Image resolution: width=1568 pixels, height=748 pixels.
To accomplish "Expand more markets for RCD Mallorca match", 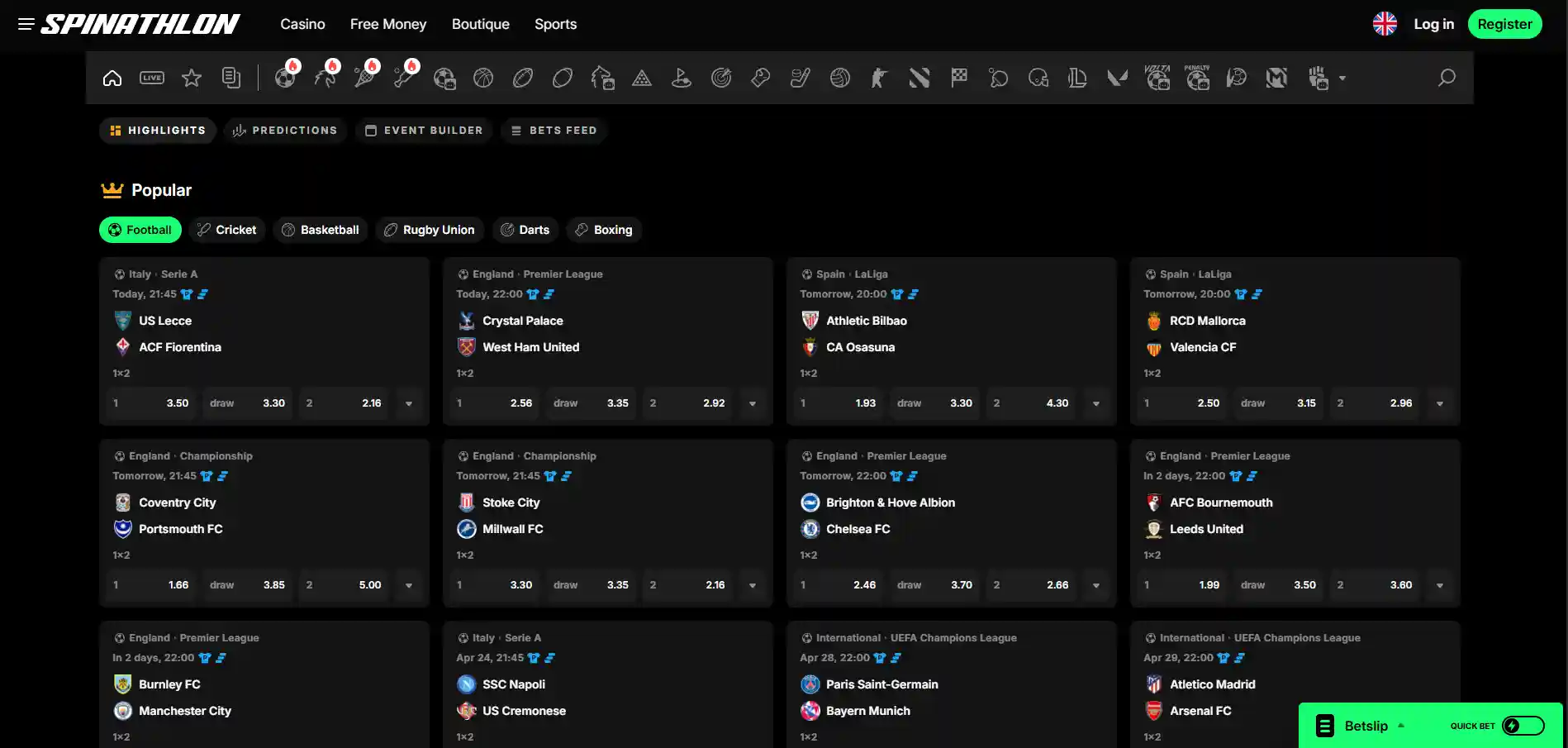I will 1440,403.
